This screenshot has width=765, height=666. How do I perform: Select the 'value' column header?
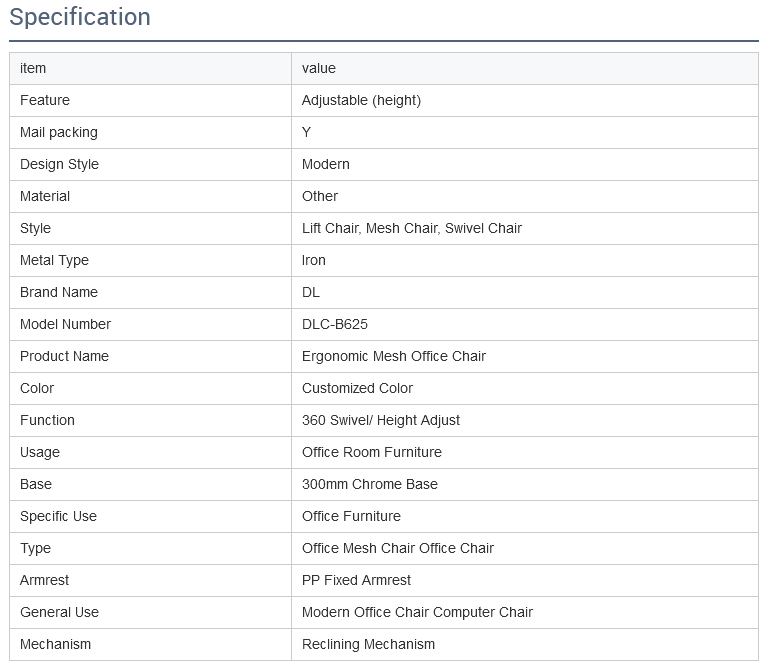(x=319, y=68)
